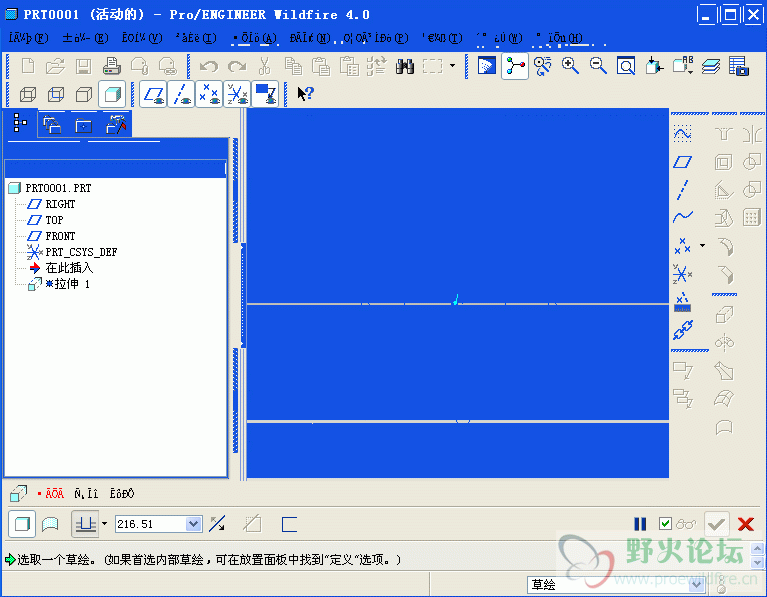
Task: Open the View (V) menu
Action: [x=142, y=38]
